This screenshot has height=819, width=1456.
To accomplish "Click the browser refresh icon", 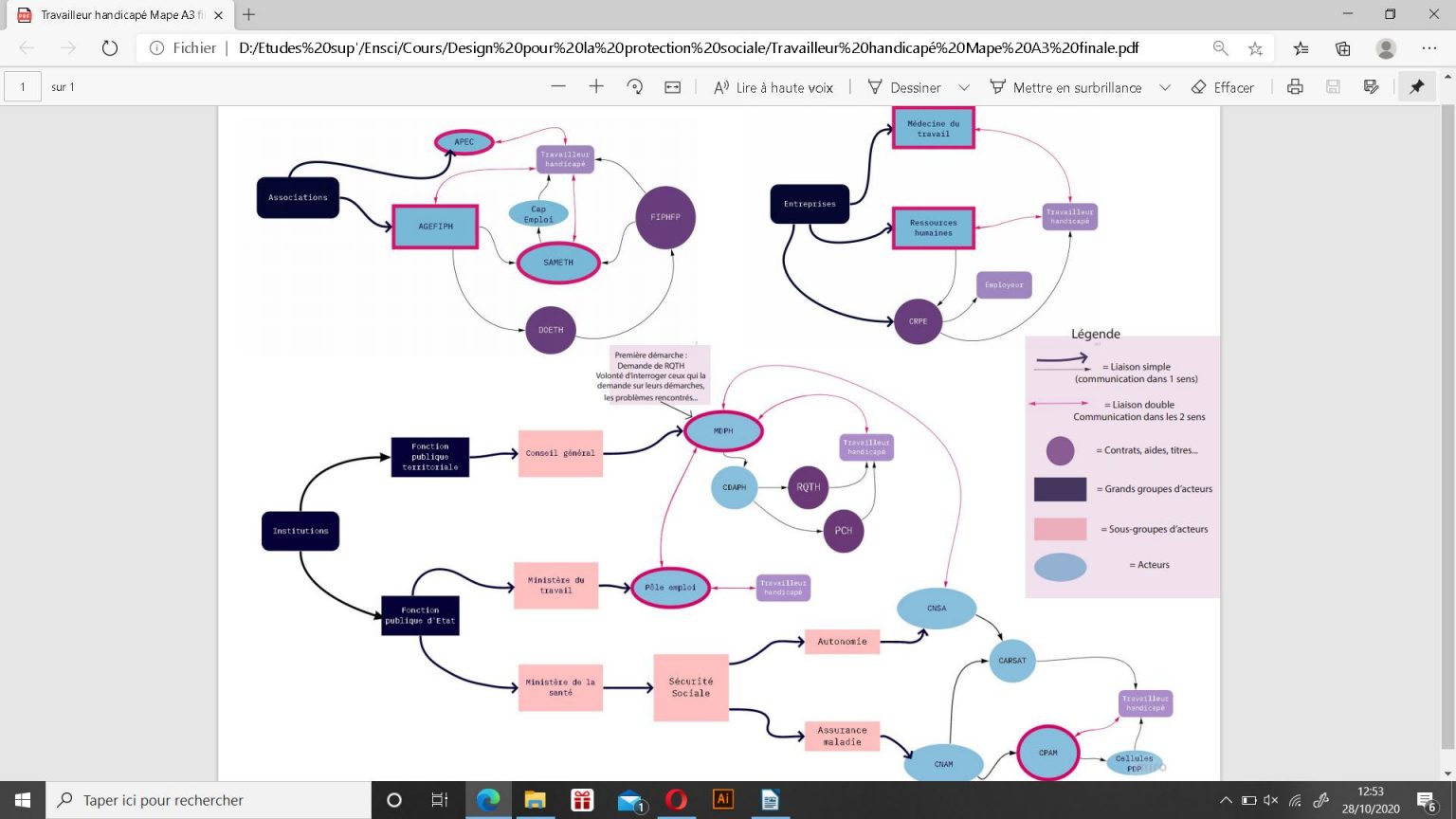I will tap(110, 48).
